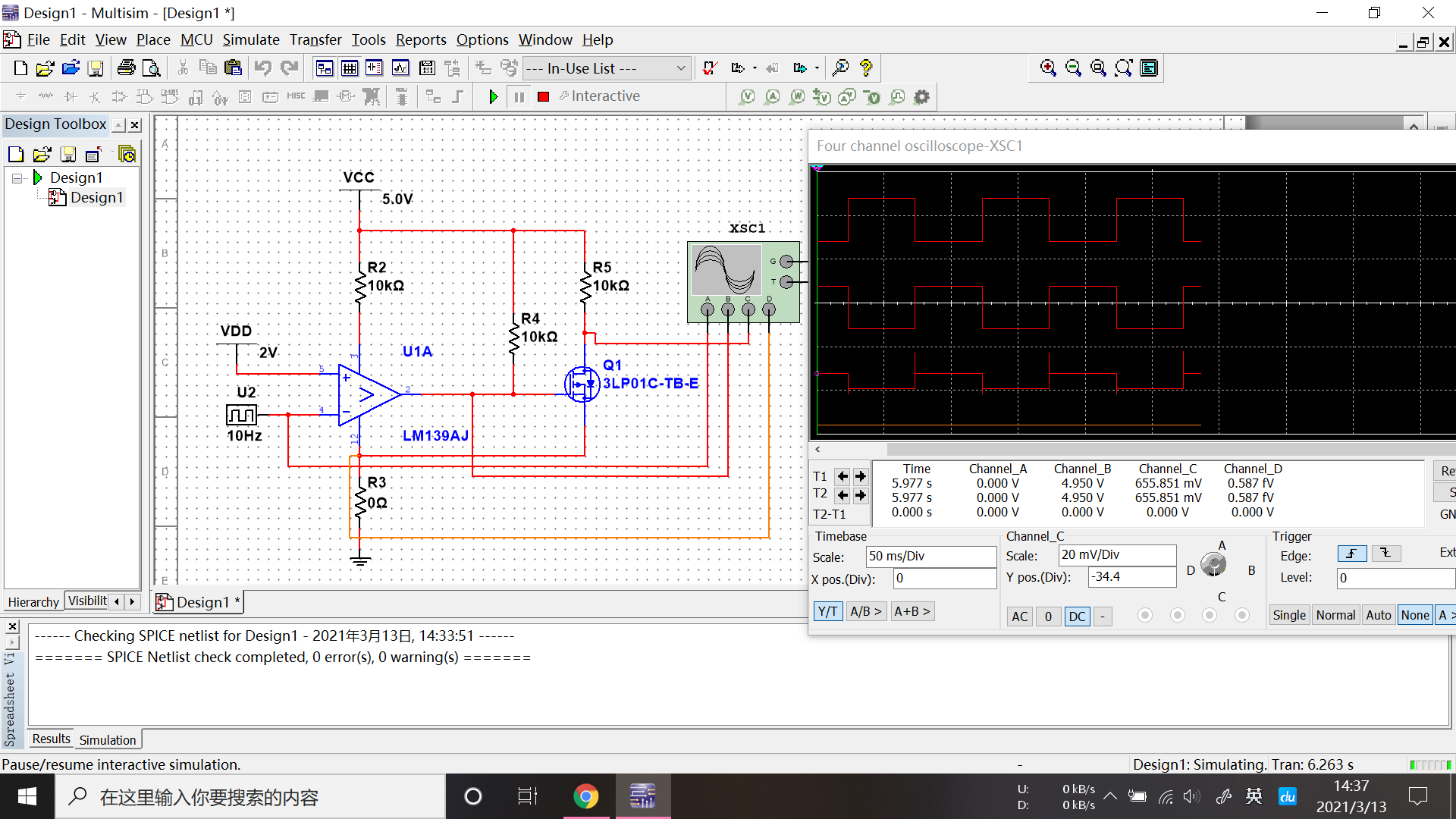Viewport: 1456px width, 819px height.
Task: Run the simulation with green play button
Action: click(493, 96)
